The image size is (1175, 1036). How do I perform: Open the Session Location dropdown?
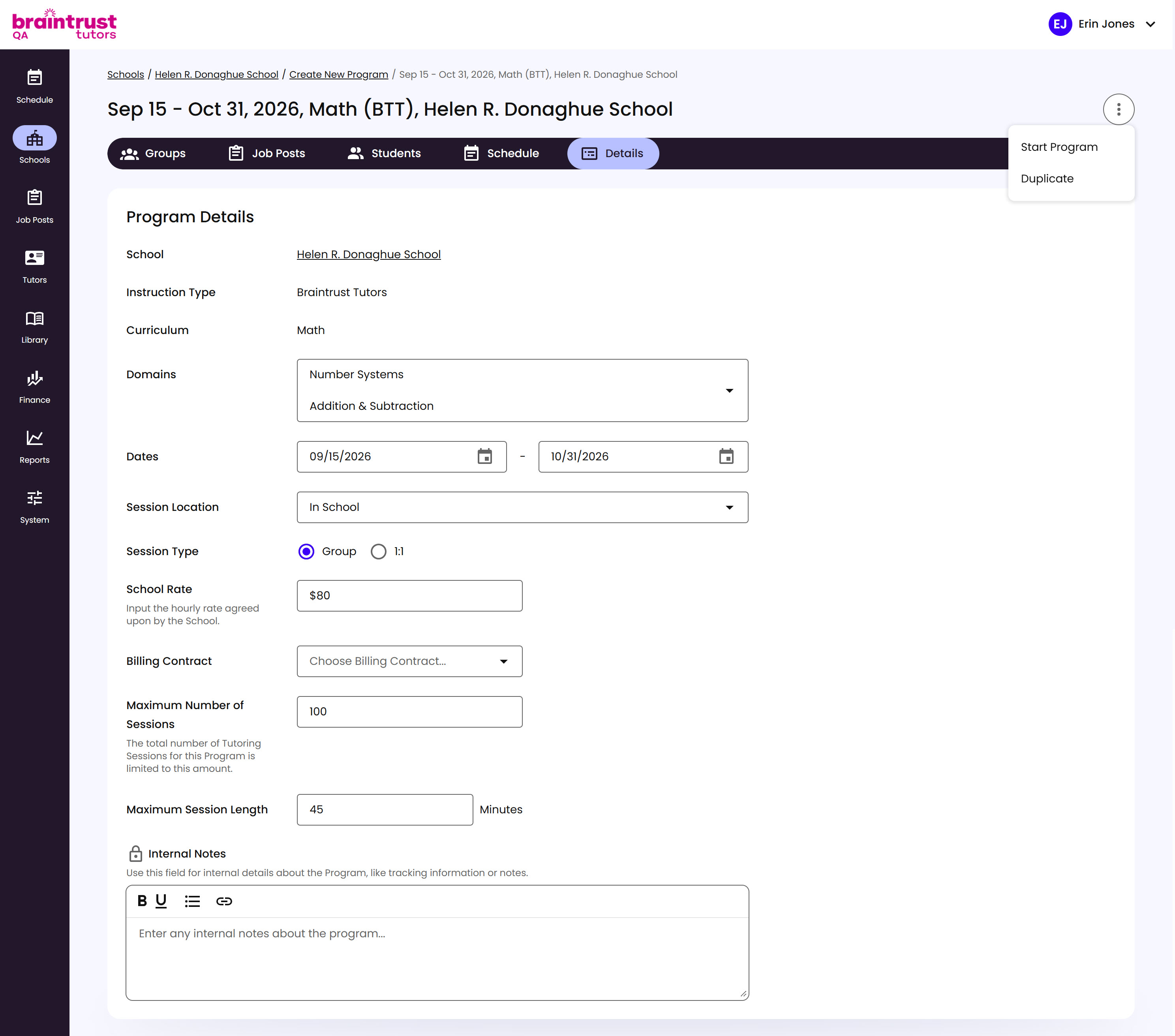522,507
